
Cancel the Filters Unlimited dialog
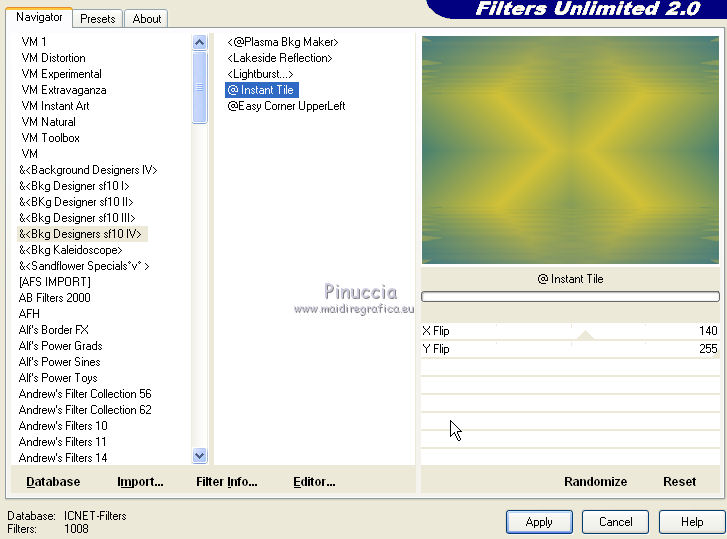[615, 522]
